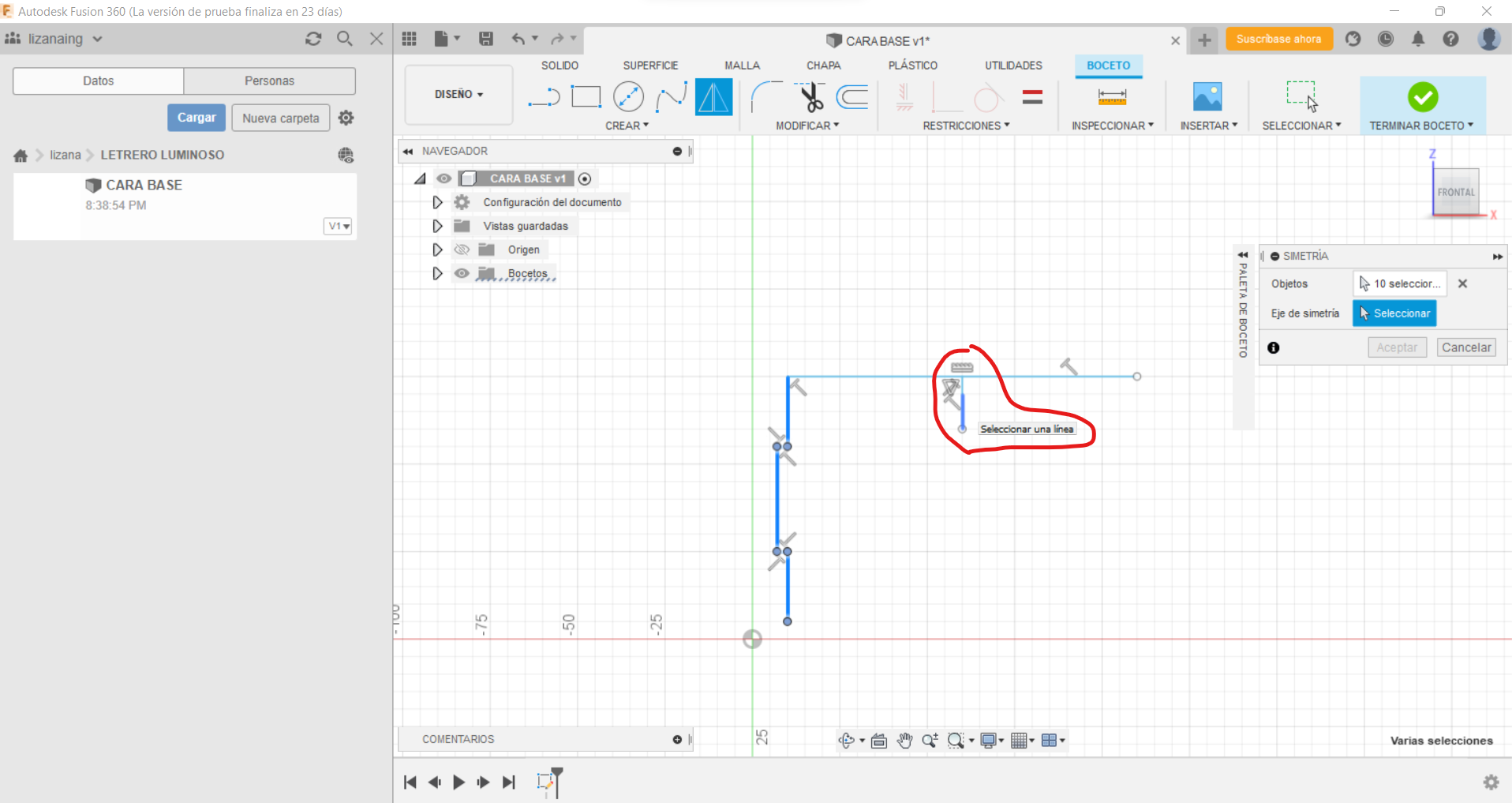Switch to the SUPERFICIE tab
Image resolution: width=1512 pixels, height=803 pixels.
tap(650, 66)
